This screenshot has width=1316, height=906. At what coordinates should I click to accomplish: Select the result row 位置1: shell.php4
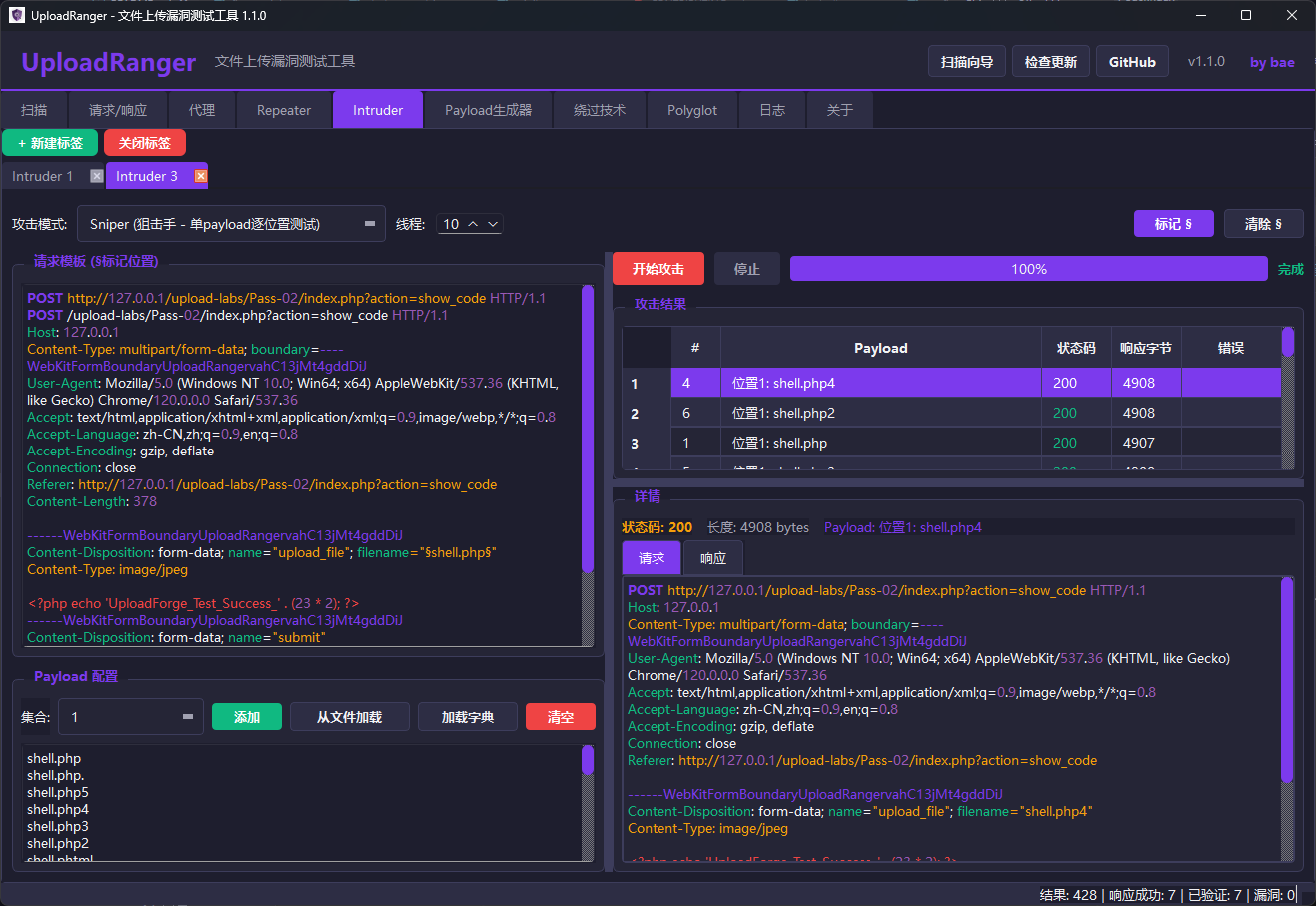pos(951,383)
